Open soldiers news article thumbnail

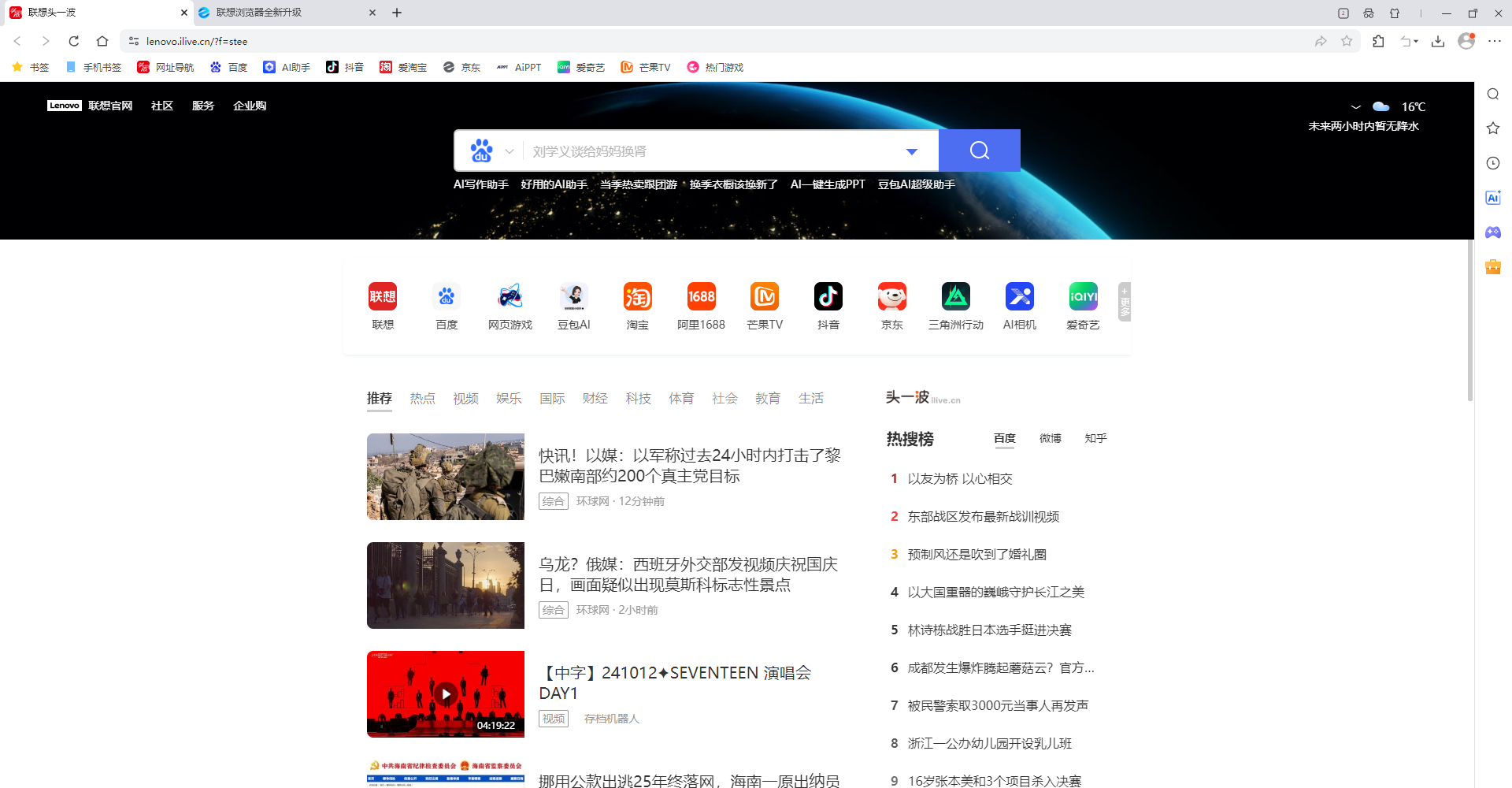[x=446, y=477]
